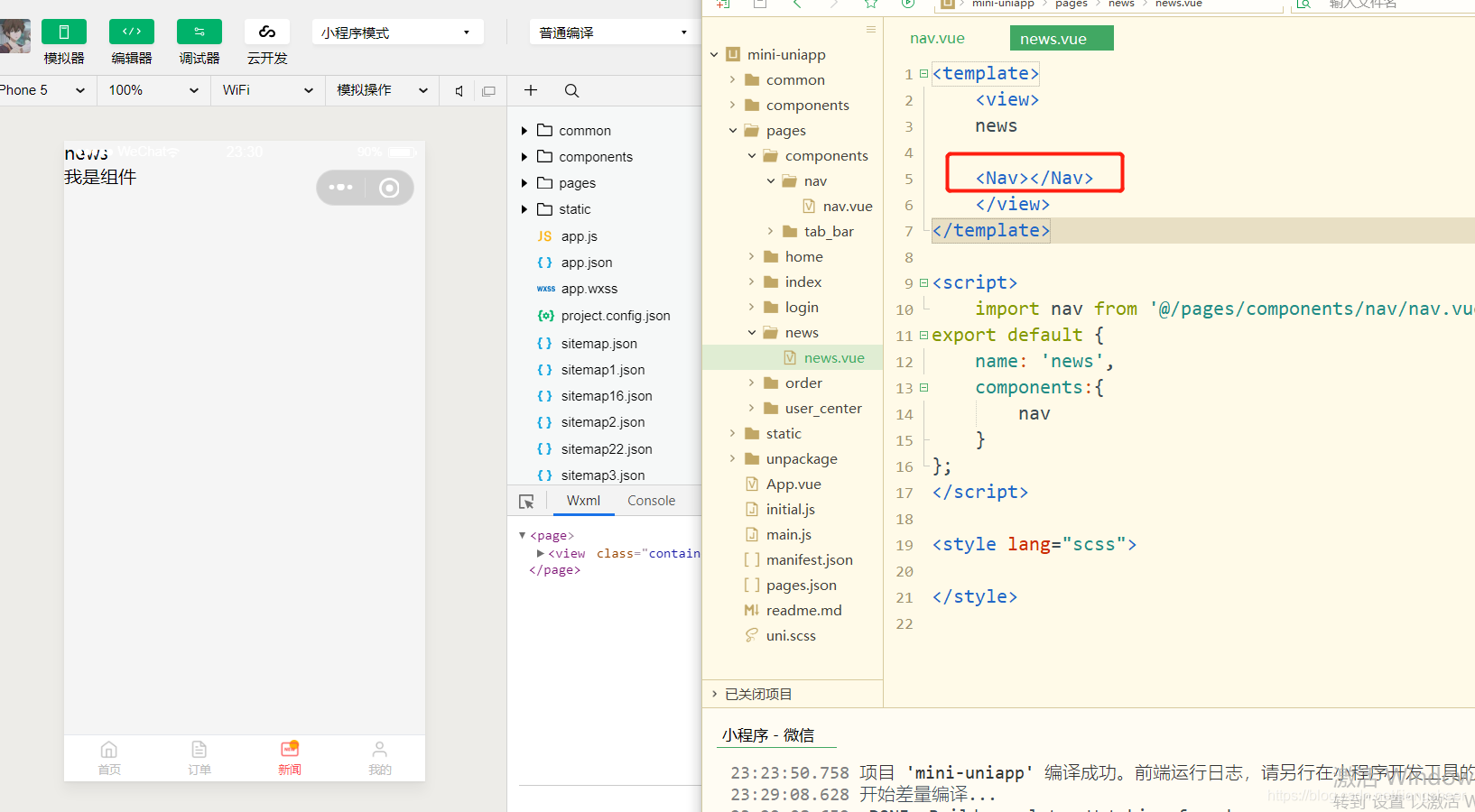Image resolution: width=1475 pixels, height=812 pixels.
Task: Open manifest.json file
Action: click(798, 560)
